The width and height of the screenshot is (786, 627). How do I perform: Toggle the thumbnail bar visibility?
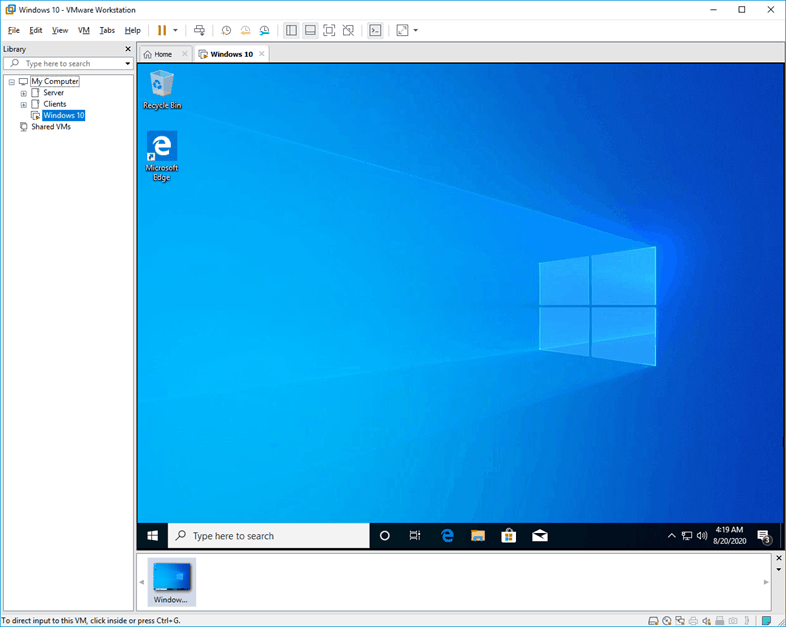tap(310, 31)
